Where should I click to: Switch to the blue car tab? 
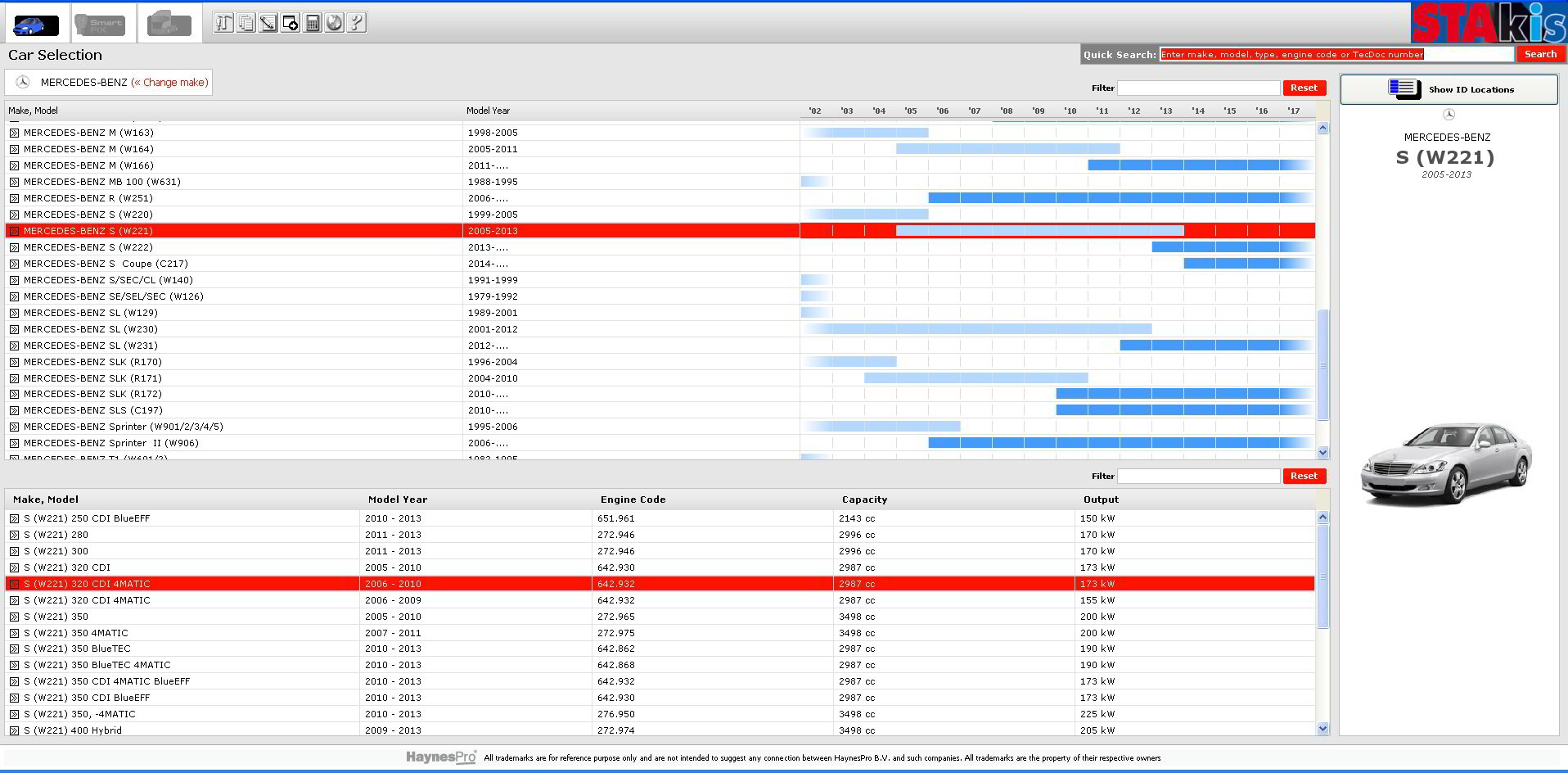pos(36,25)
